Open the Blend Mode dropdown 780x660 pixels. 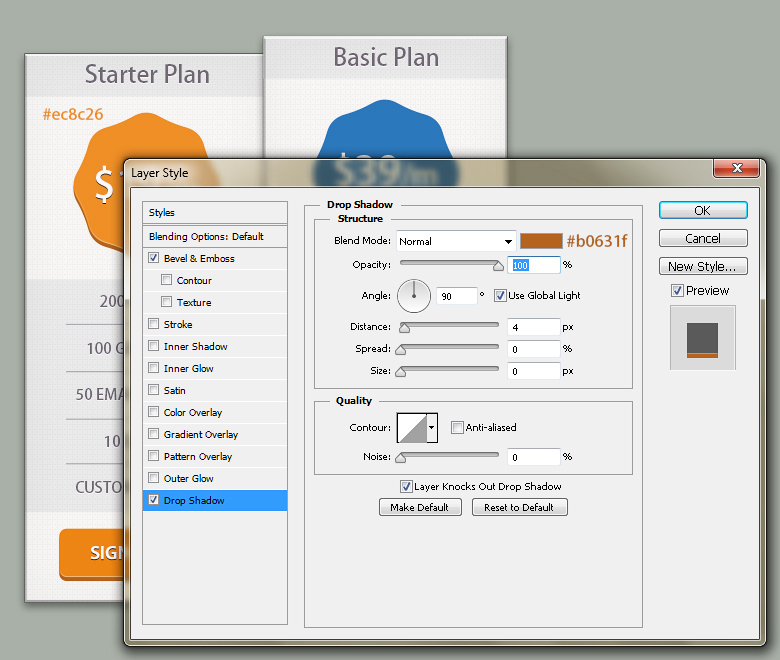[x=455, y=241]
